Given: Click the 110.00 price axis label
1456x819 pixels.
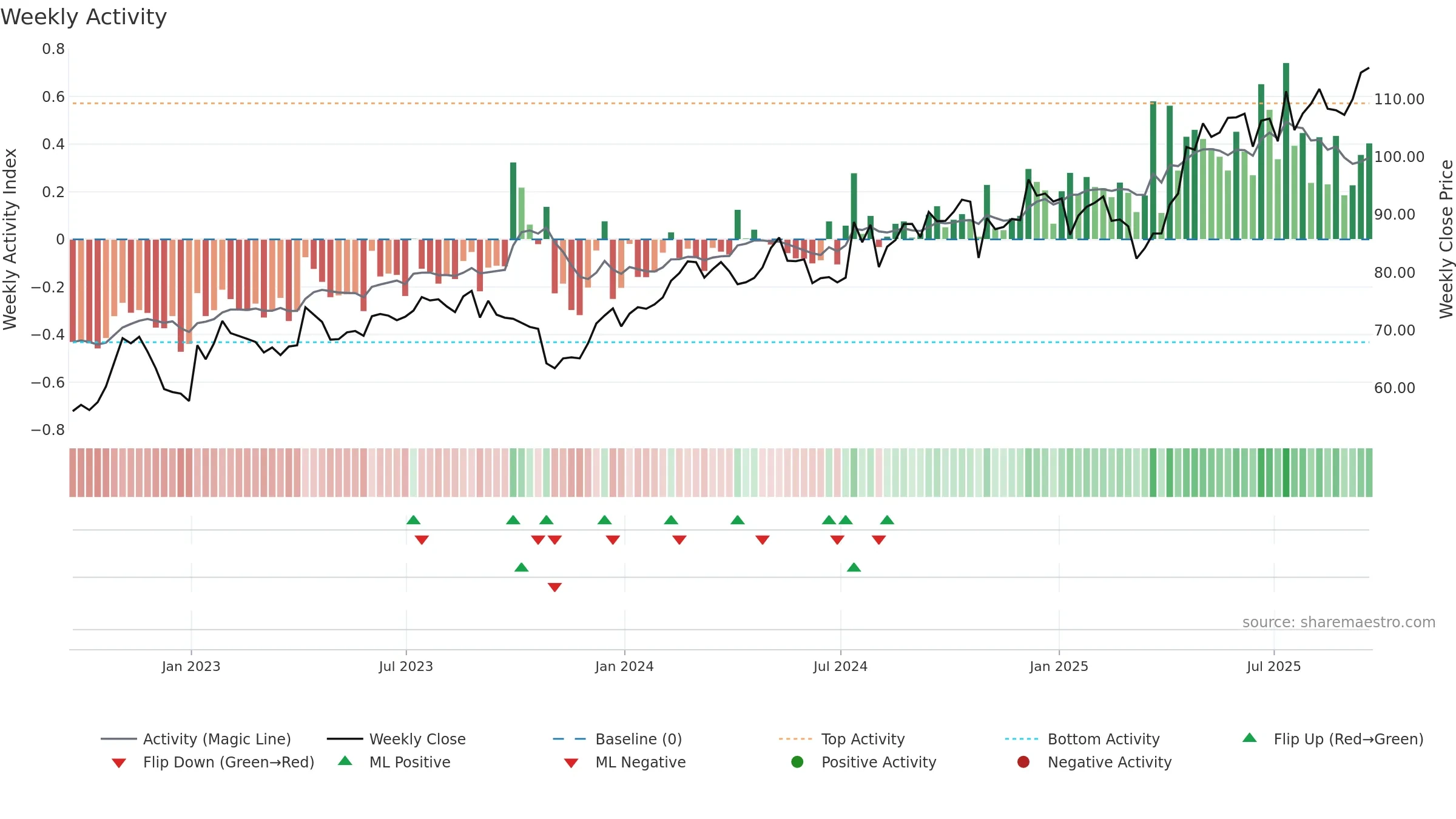Looking at the screenshot, I should (1400, 99).
